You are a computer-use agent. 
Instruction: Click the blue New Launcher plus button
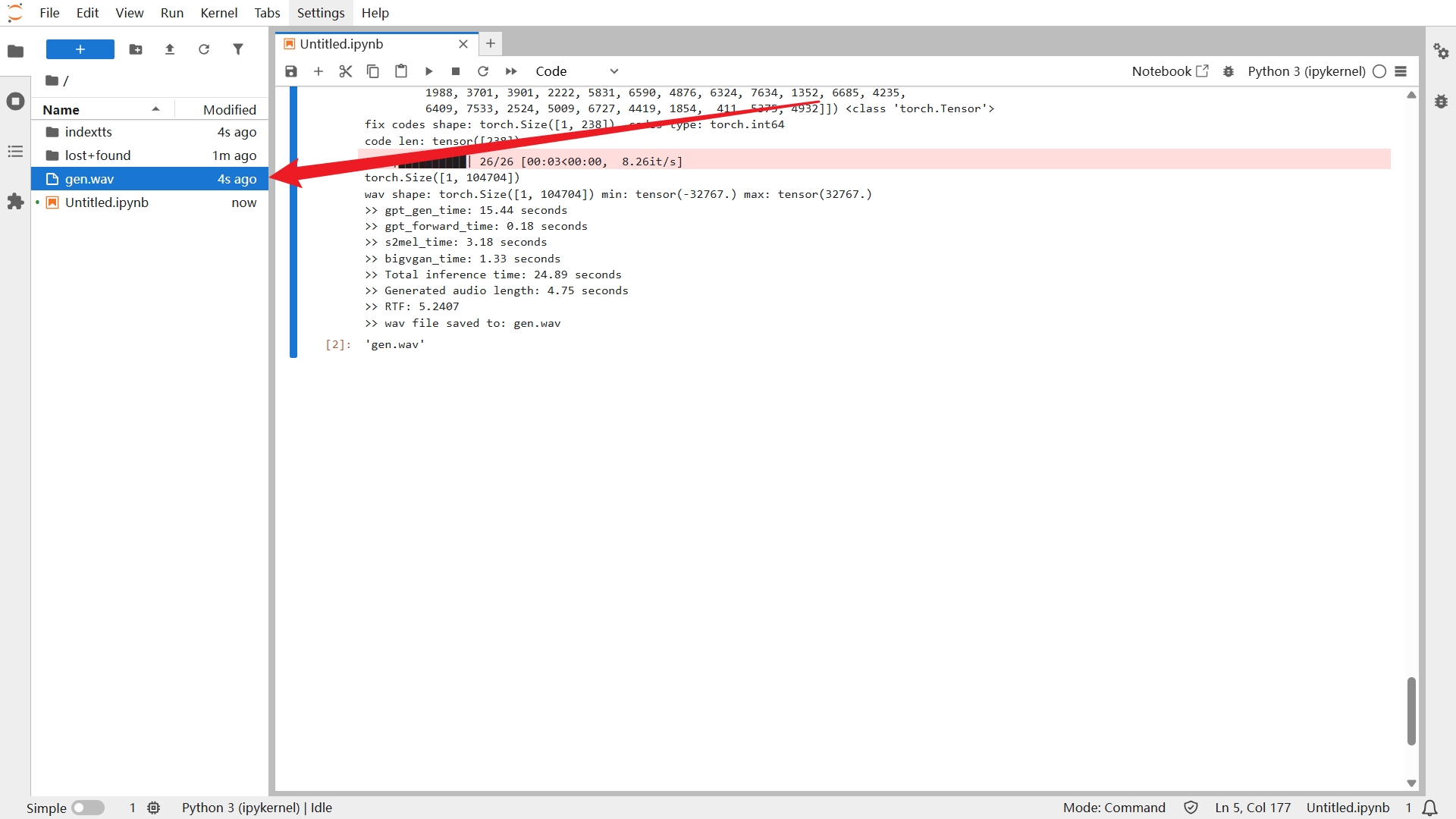tap(80, 49)
